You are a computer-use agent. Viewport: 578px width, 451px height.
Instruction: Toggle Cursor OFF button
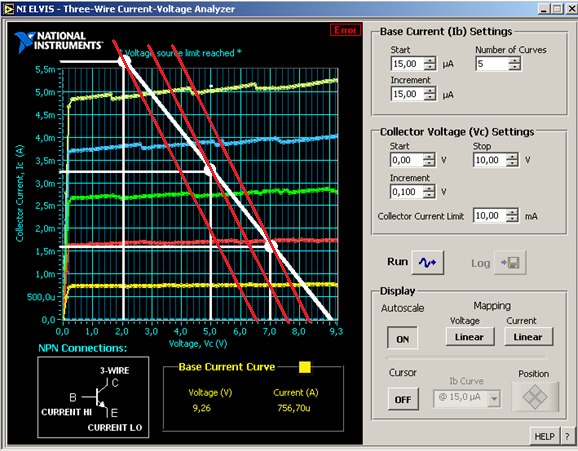pos(403,399)
